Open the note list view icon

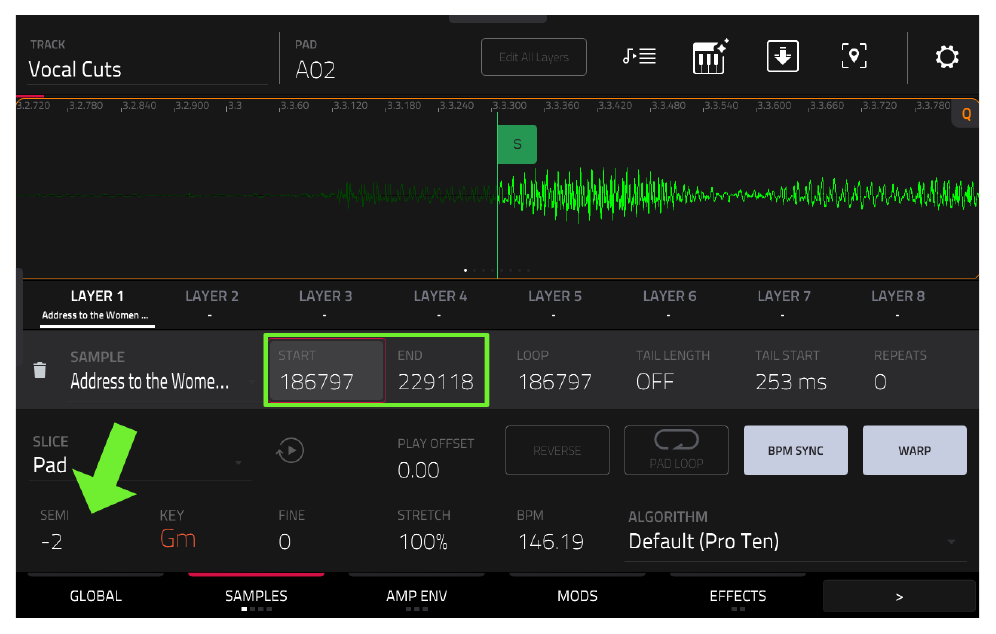(639, 57)
